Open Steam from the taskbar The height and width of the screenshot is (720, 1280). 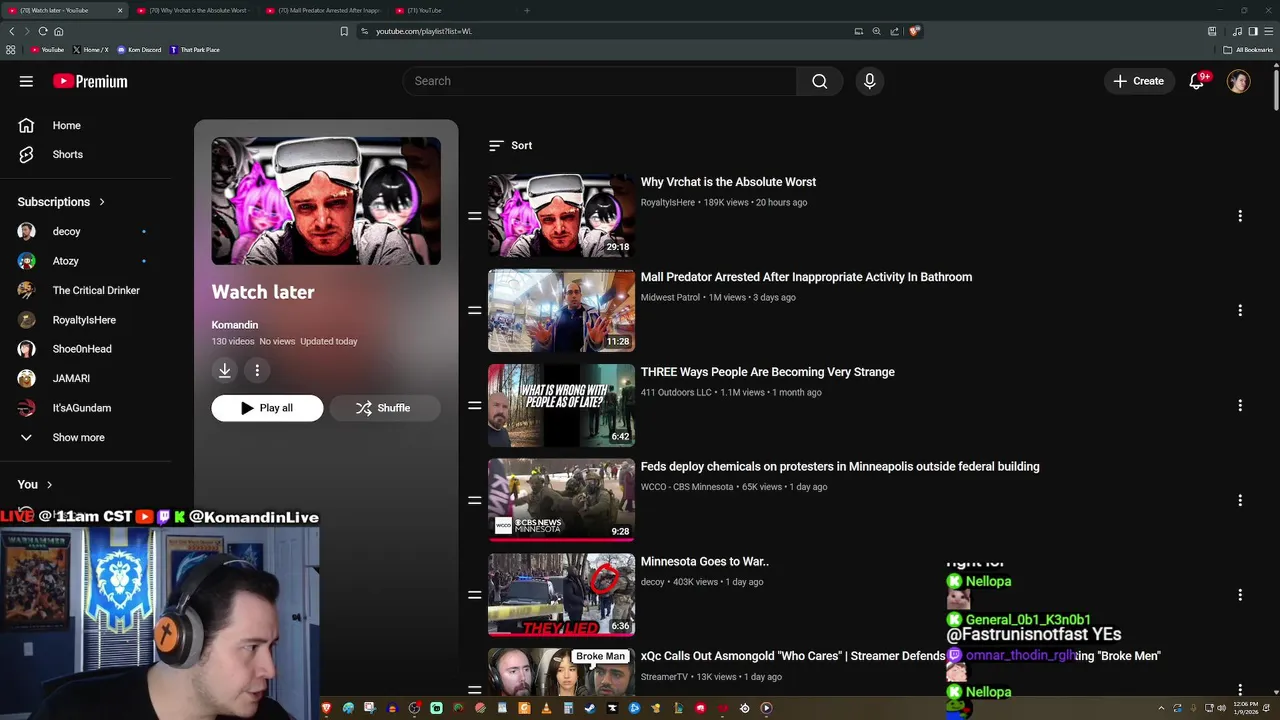590,708
